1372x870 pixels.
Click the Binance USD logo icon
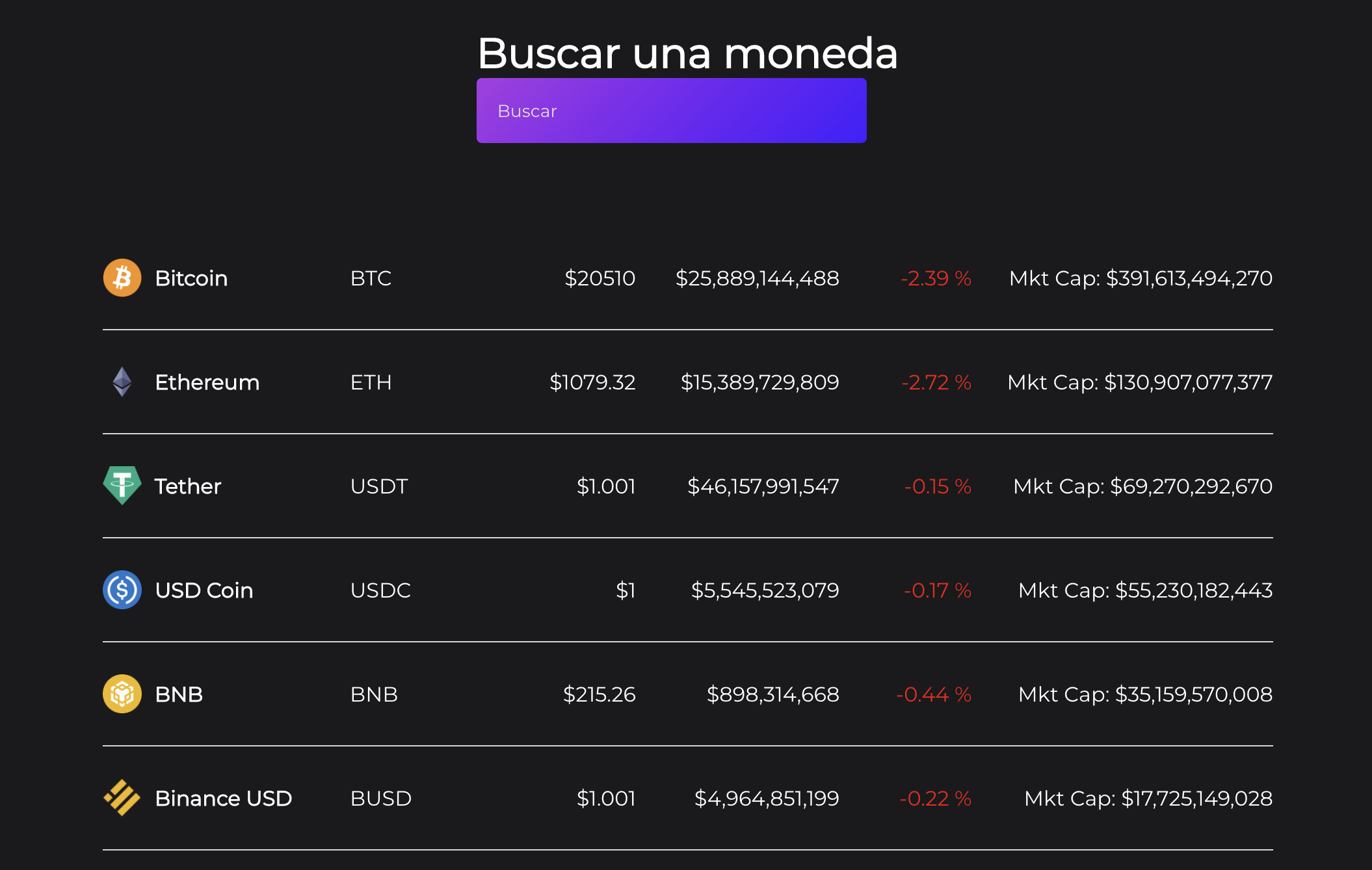pos(122,798)
